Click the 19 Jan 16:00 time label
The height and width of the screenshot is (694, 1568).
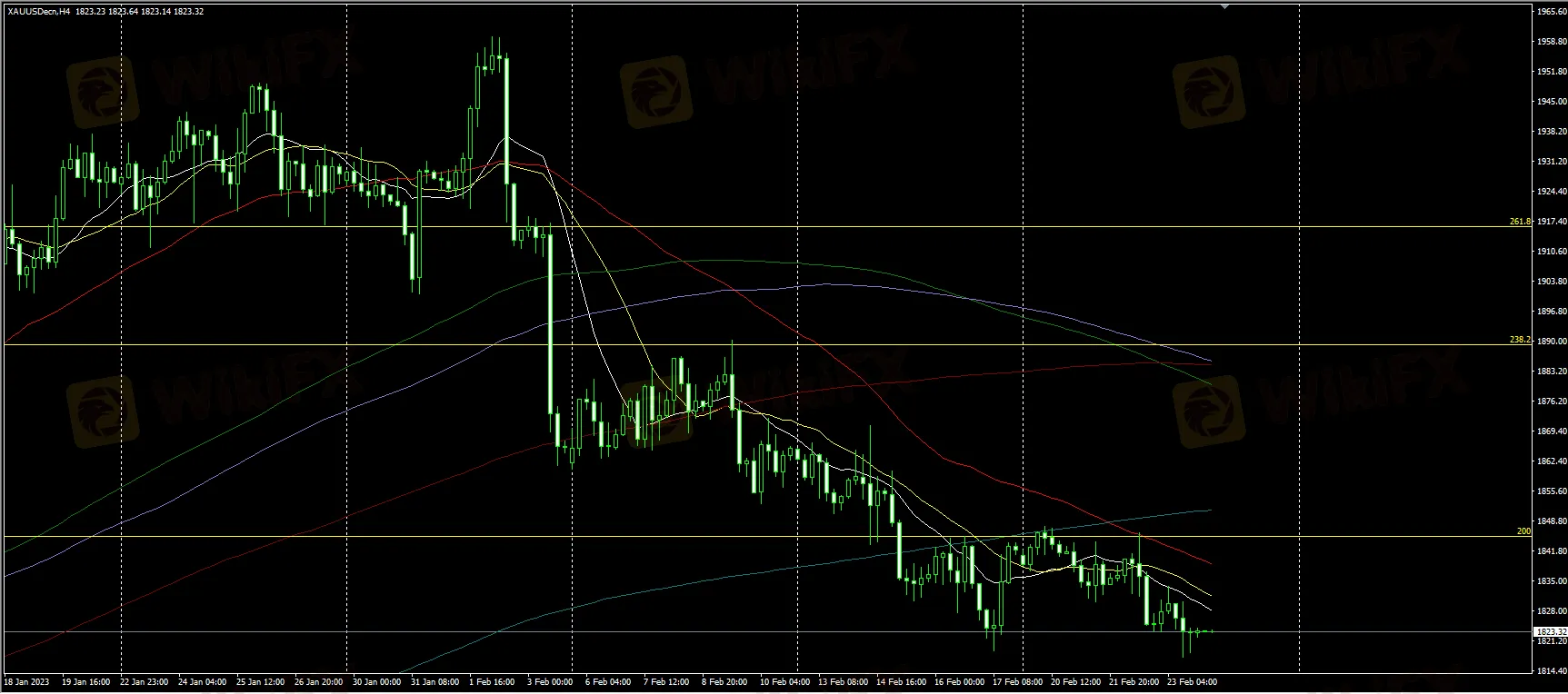click(x=86, y=681)
